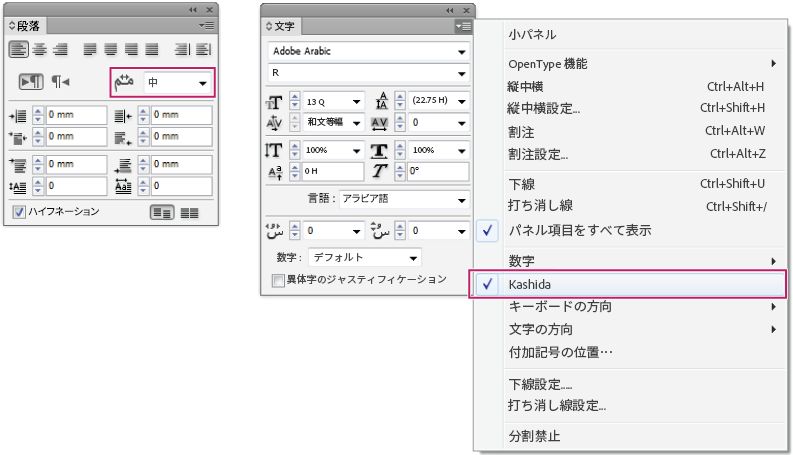Select 小パネル in the menu
Viewport: 793px width, 455px height.
tap(532, 35)
